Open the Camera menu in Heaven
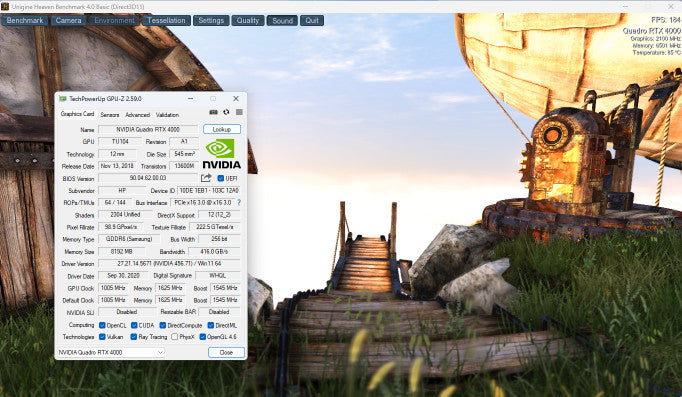Screen dimensions: 682x397 tap(68, 20)
